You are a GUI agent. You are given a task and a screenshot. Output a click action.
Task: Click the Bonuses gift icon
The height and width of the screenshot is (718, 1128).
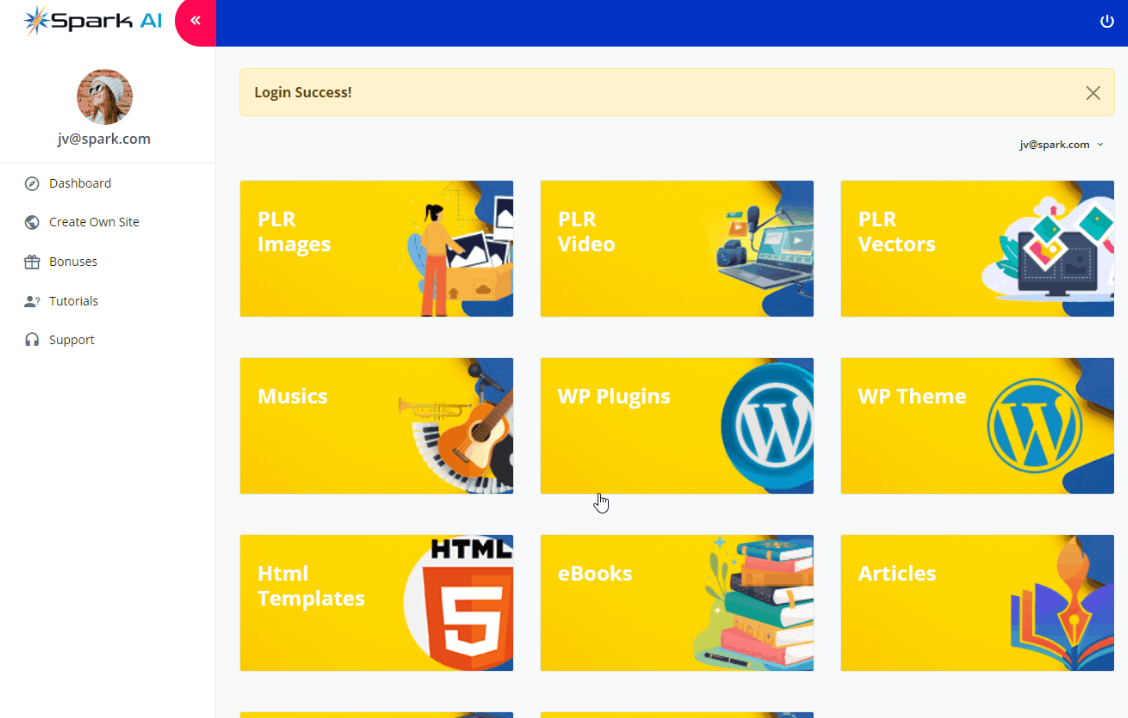pos(32,262)
